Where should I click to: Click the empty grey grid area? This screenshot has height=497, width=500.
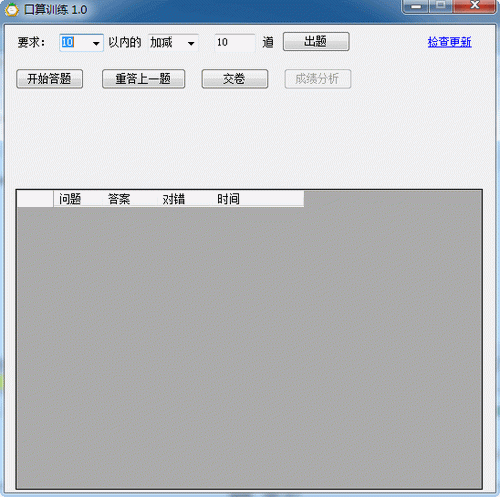point(249,347)
